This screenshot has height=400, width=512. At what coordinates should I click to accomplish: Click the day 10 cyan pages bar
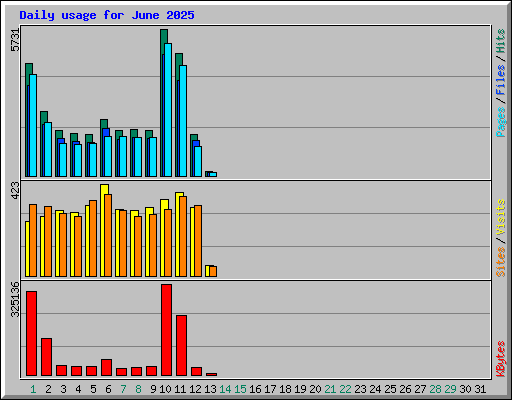(x=168, y=110)
